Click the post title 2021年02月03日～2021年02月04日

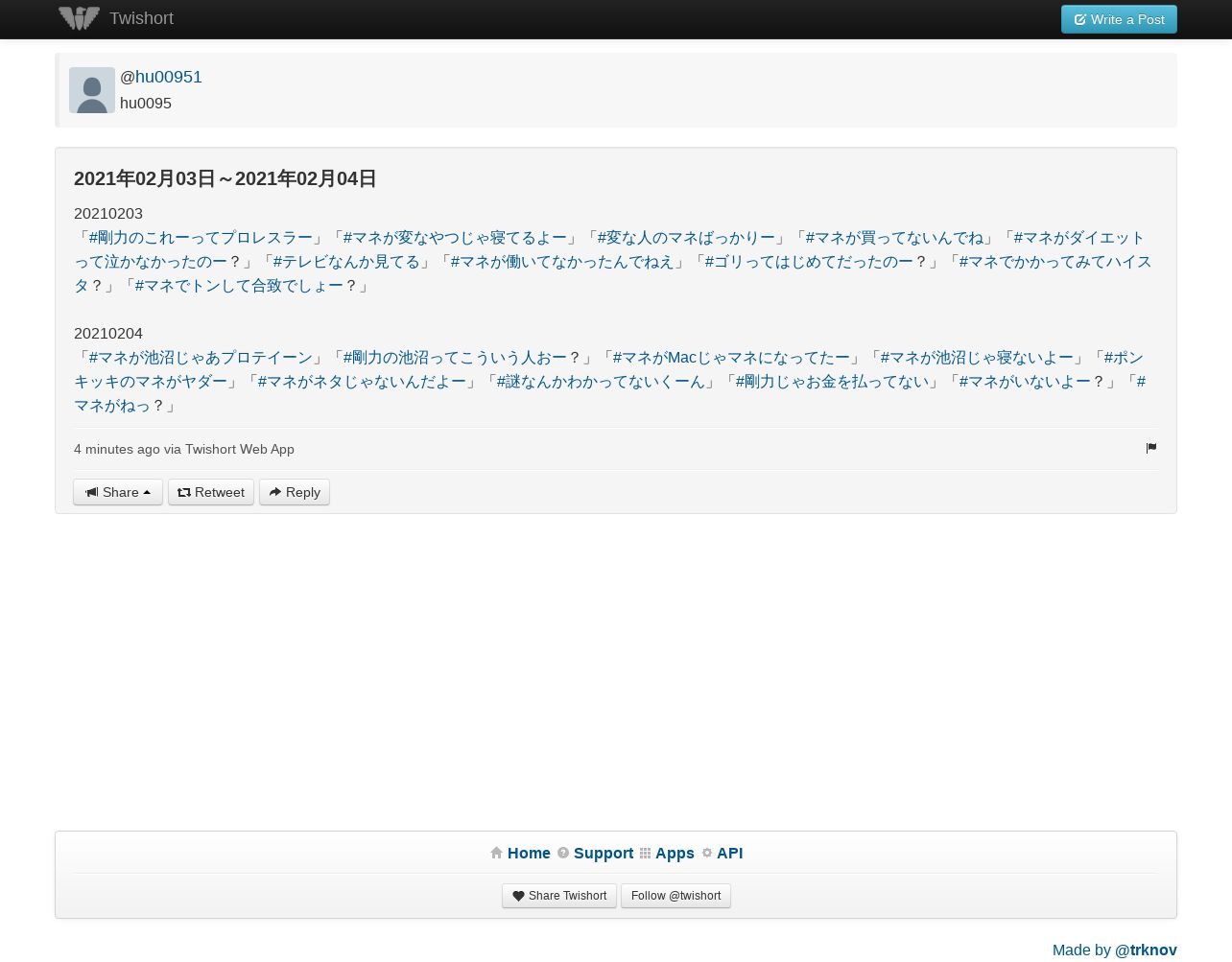(225, 178)
